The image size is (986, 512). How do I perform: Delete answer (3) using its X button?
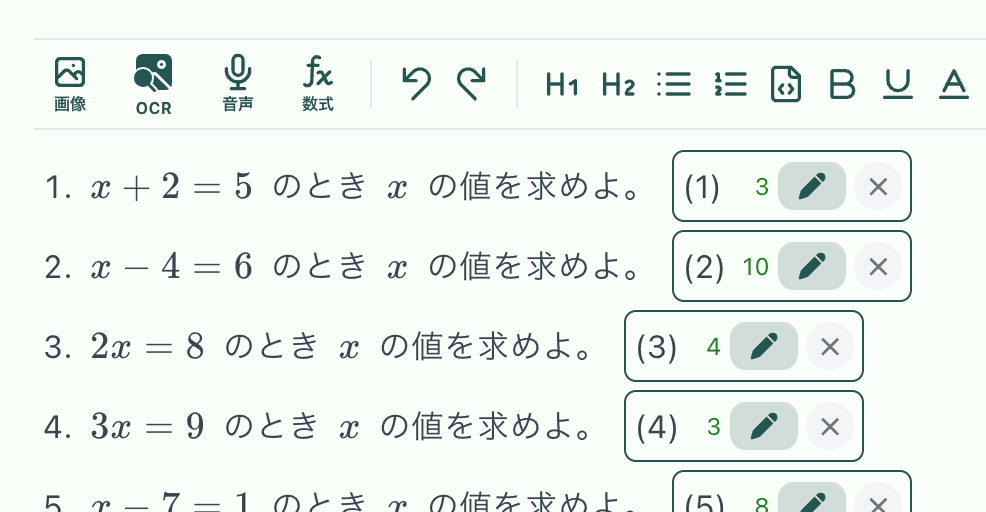coord(829,346)
